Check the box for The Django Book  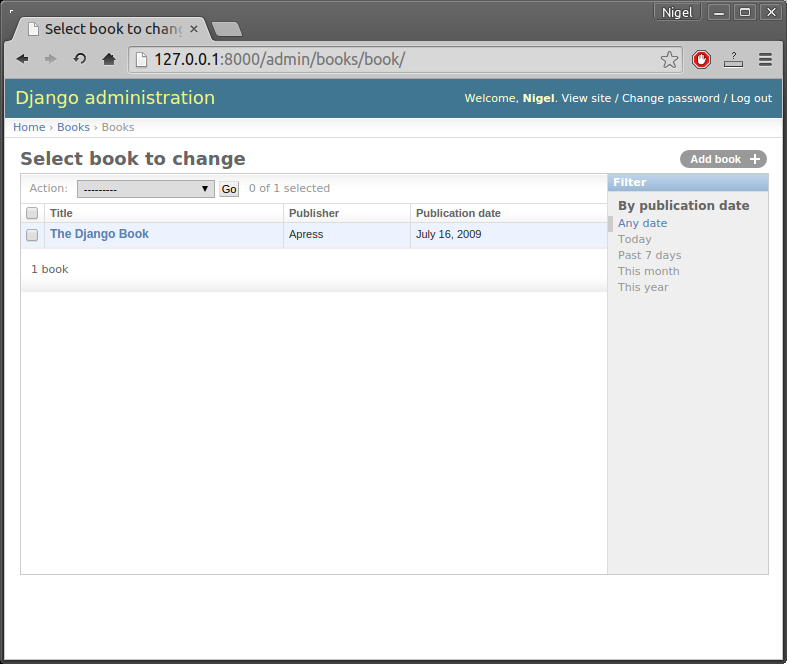click(x=32, y=234)
